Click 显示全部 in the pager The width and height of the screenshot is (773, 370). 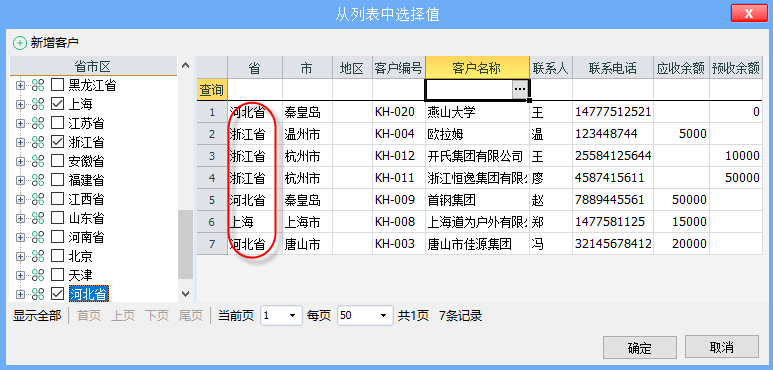point(37,316)
